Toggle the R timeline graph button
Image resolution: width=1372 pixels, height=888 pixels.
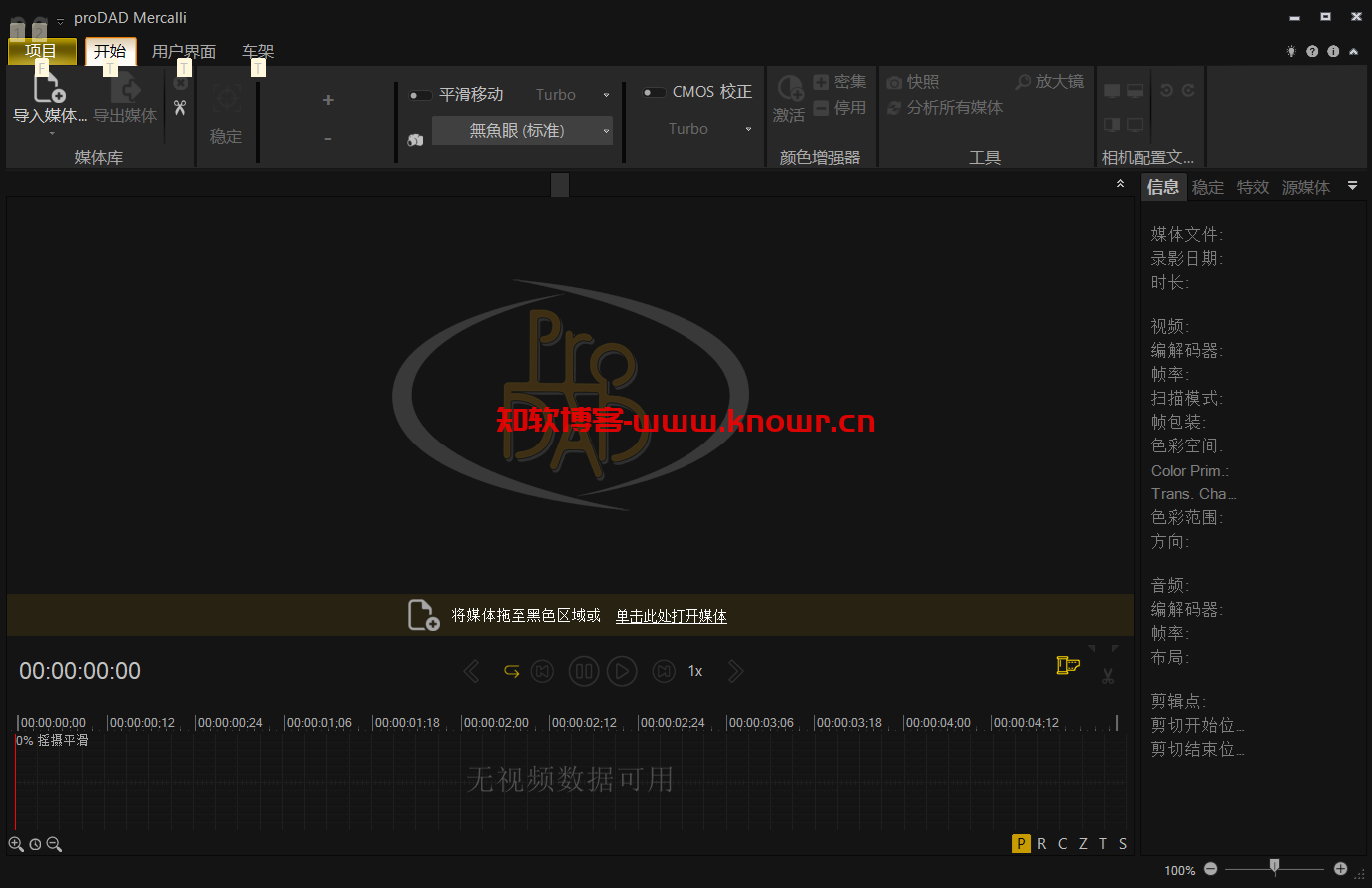[x=1042, y=843]
